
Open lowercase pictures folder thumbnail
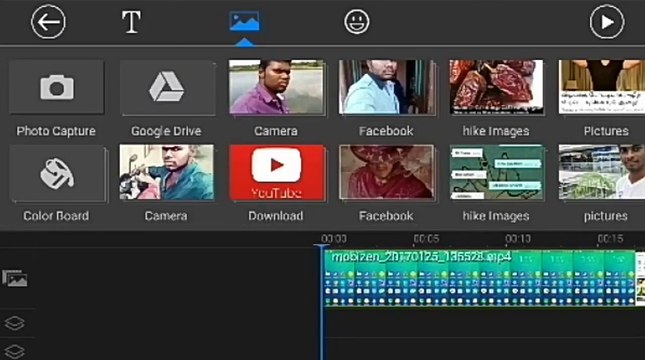[601, 172]
